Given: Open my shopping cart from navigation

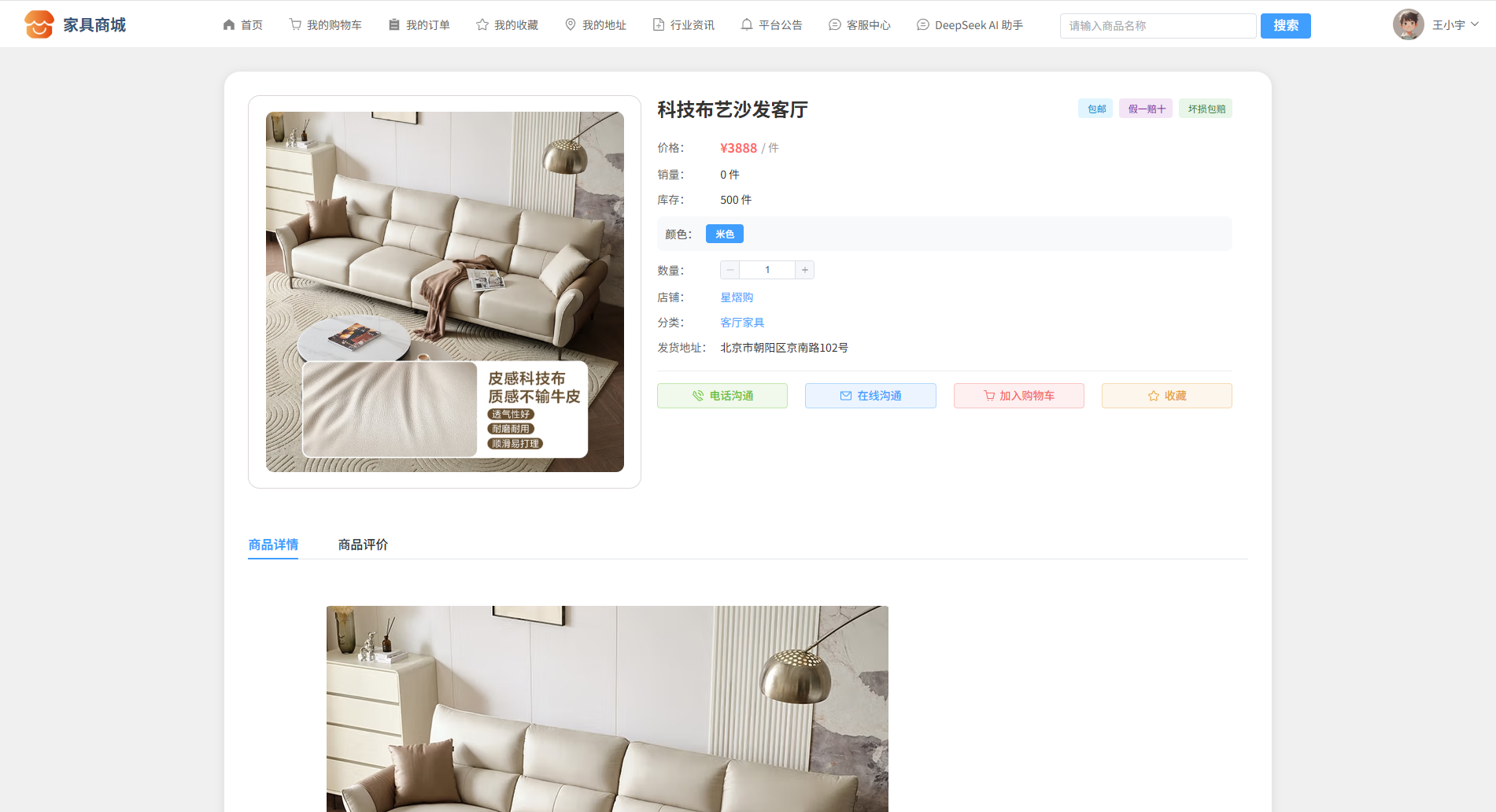Looking at the screenshot, I should click(x=325, y=25).
